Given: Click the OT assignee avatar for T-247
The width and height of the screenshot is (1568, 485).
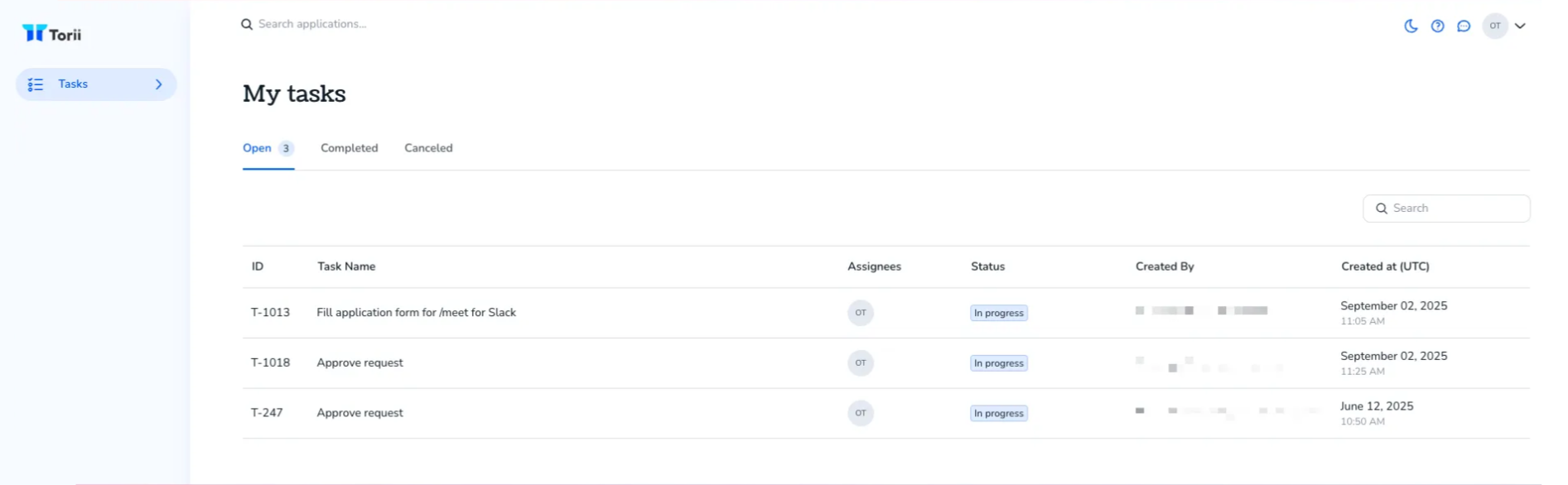Looking at the screenshot, I should pos(861,413).
